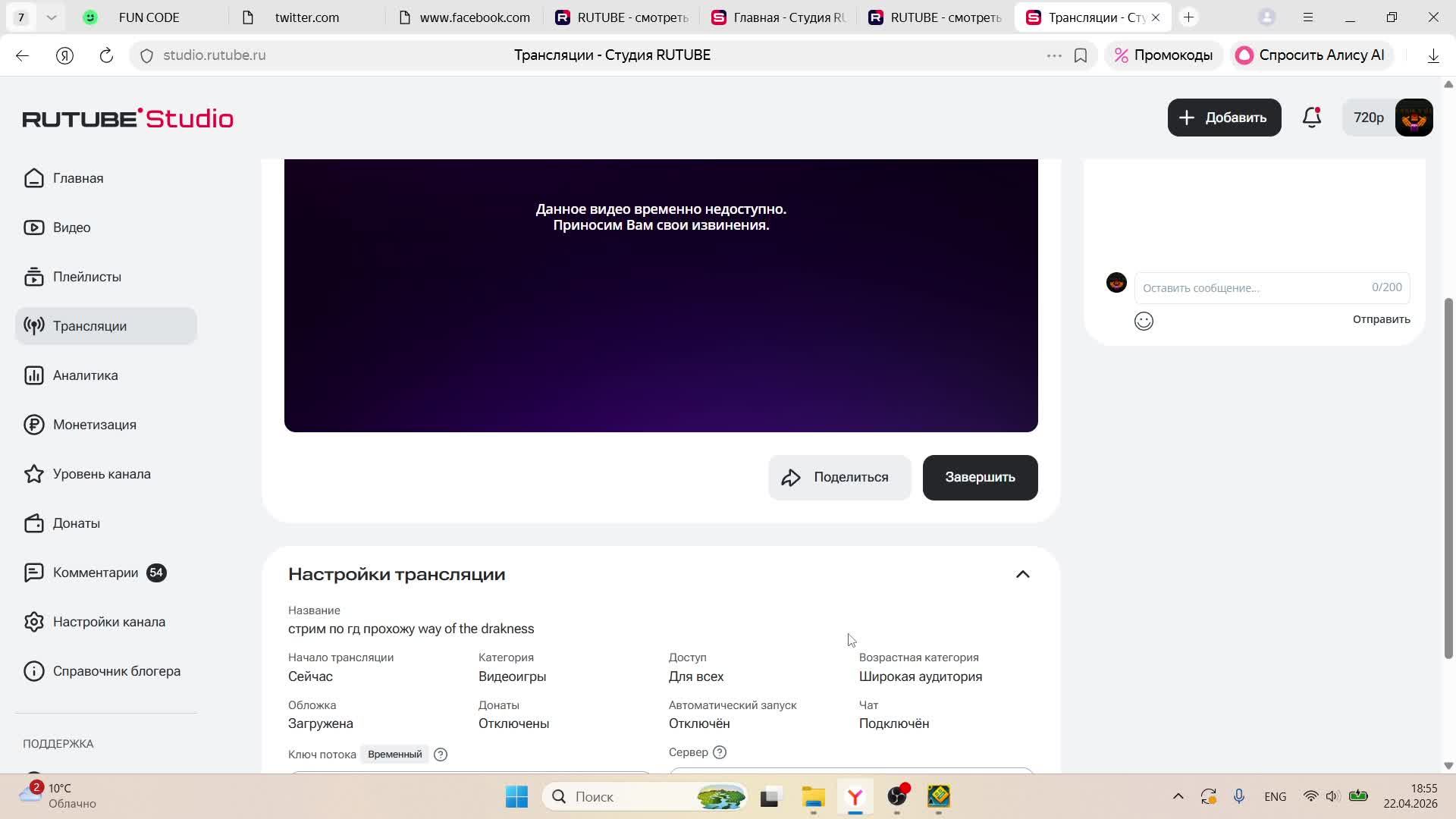
Task: Click Отправить to send chat message
Action: tap(1381, 319)
